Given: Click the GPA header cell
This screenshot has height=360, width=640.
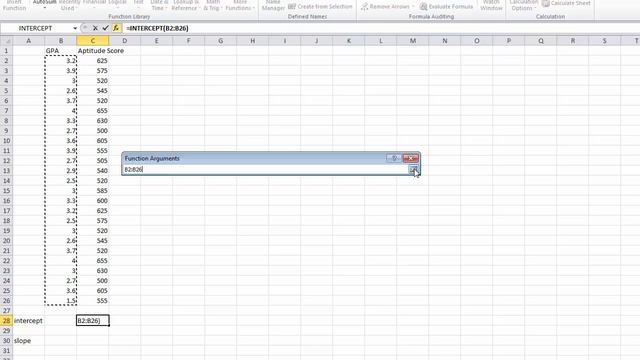Looking at the screenshot, I should pos(61,51).
